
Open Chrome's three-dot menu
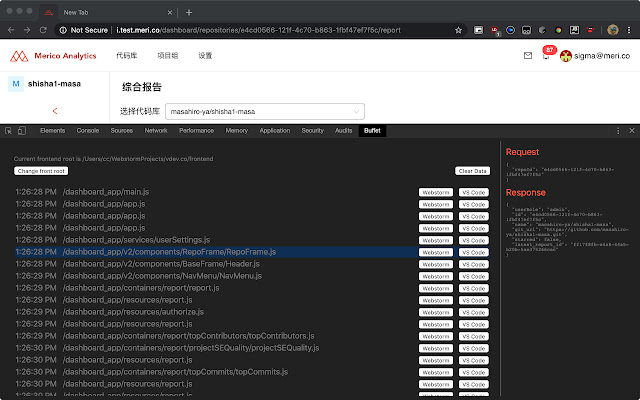(x=629, y=30)
